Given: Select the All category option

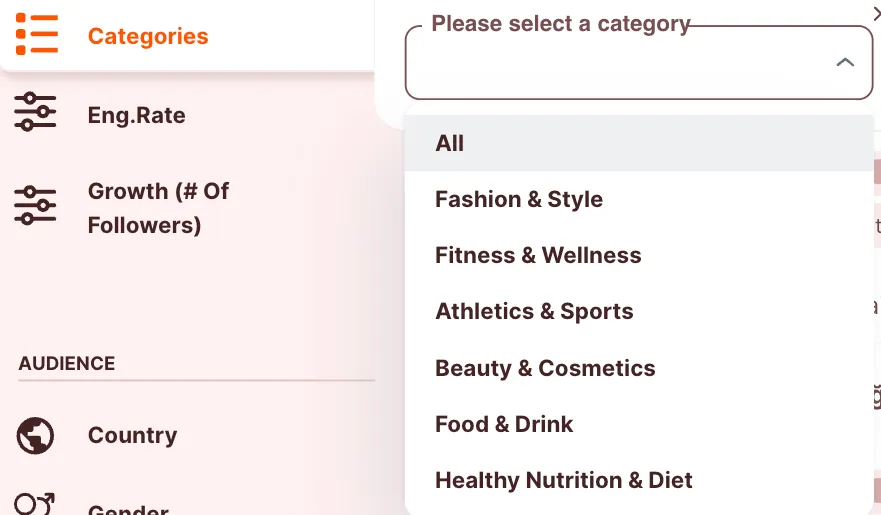Looking at the screenshot, I should tap(639, 143).
